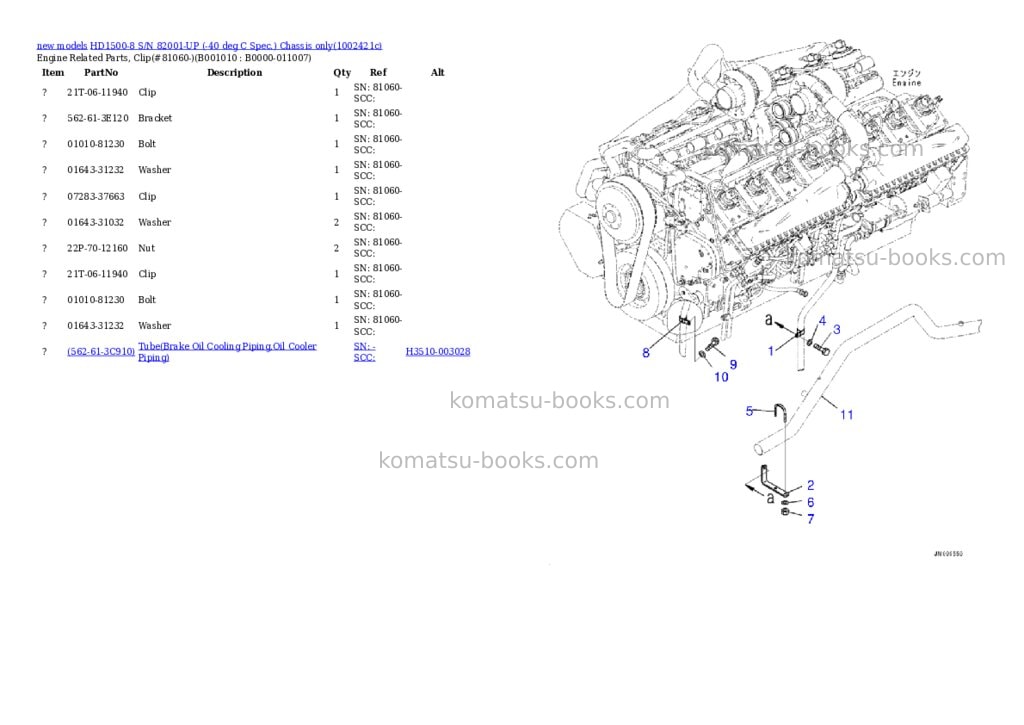
Task: Click the "Qty" column header
Action: pos(342,72)
